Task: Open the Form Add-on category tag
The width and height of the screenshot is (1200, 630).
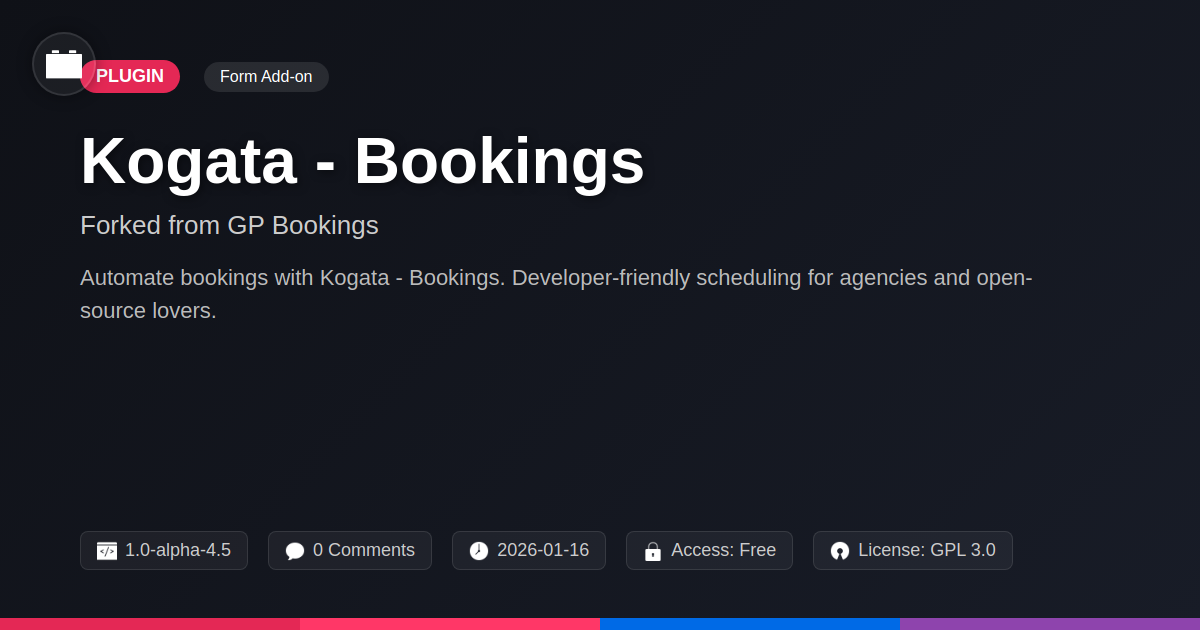Action: point(266,76)
